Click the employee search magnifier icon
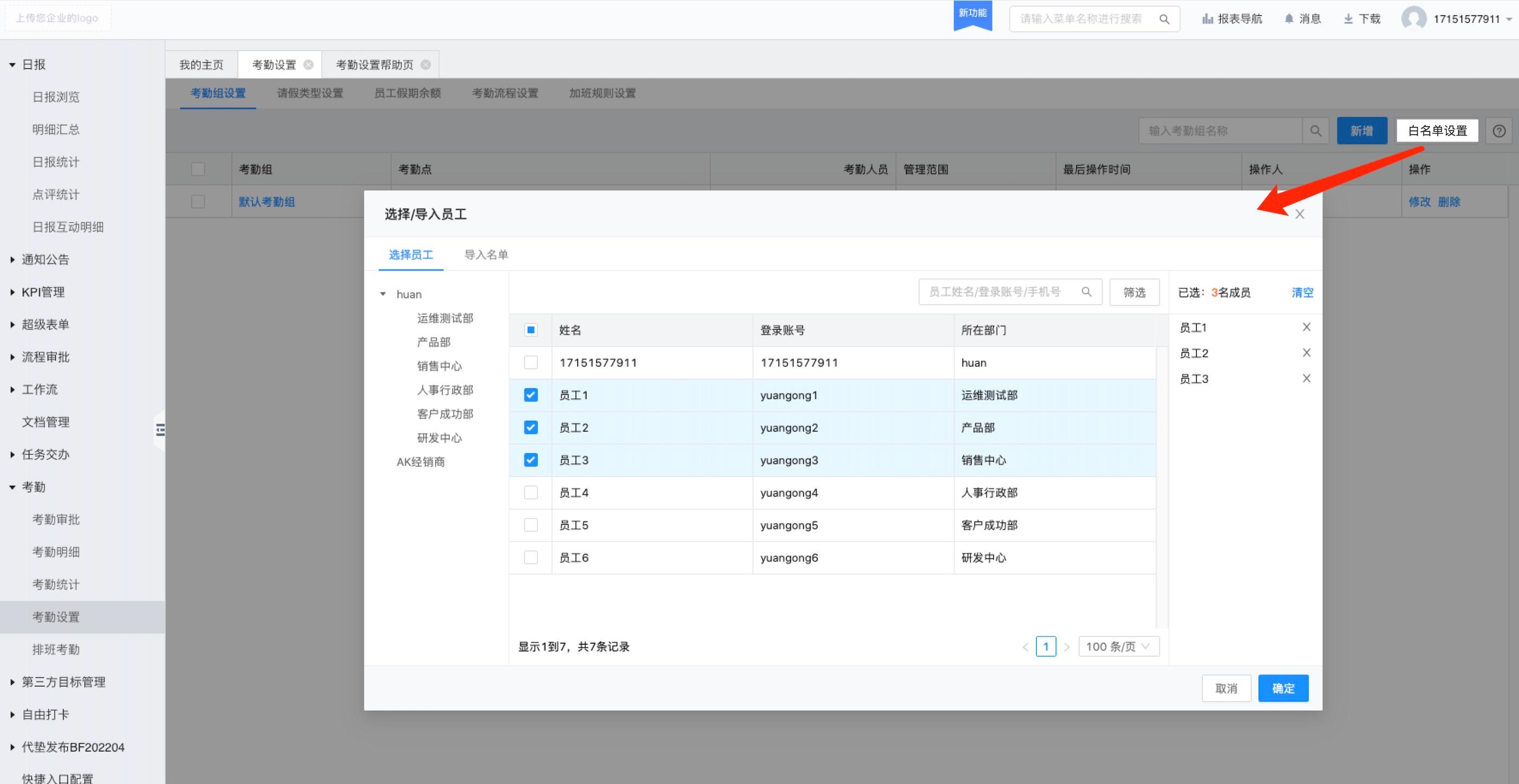This screenshot has width=1519, height=784. (1086, 292)
